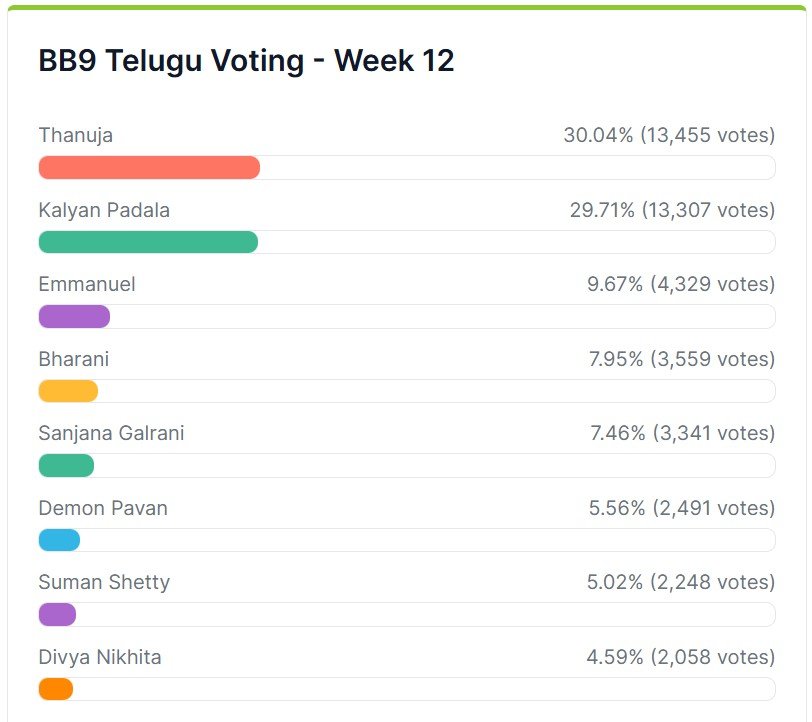Click the 30.04% (13,455 votes) text
The height and width of the screenshot is (722, 812).
click(669, 135)
